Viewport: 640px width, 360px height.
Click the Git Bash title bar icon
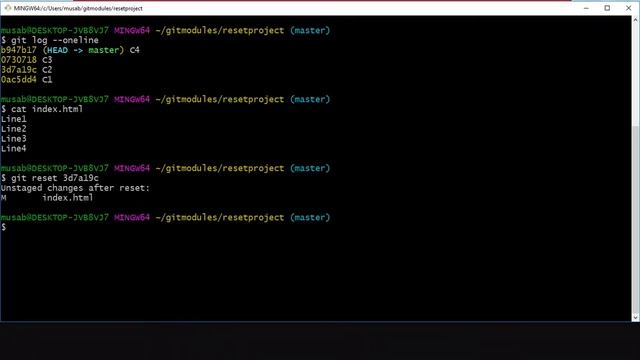(x=8, y=8)
